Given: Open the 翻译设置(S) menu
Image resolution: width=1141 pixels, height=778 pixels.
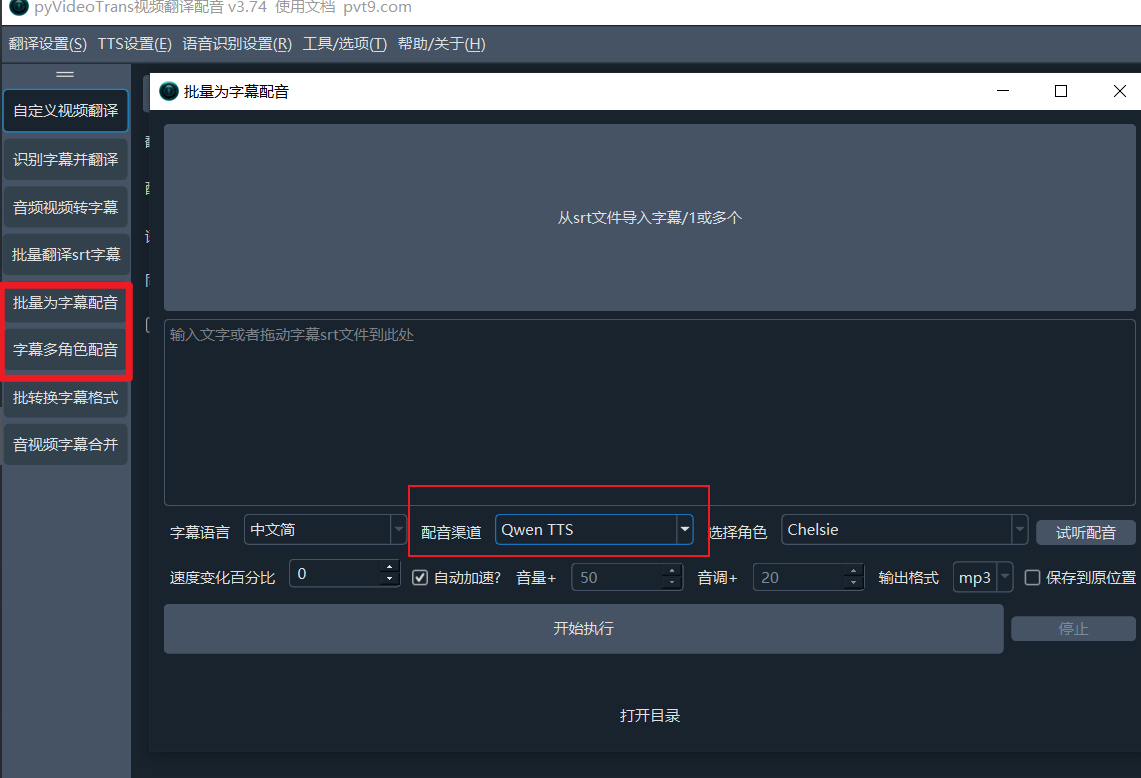Looking at the screenshot, I should [x=47, y=44].
